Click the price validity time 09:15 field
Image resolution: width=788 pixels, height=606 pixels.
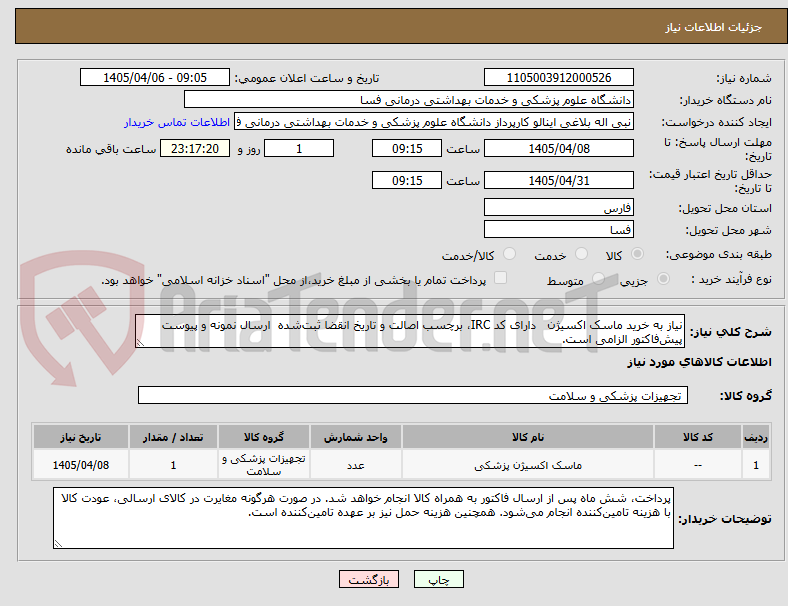coord(407,180)
